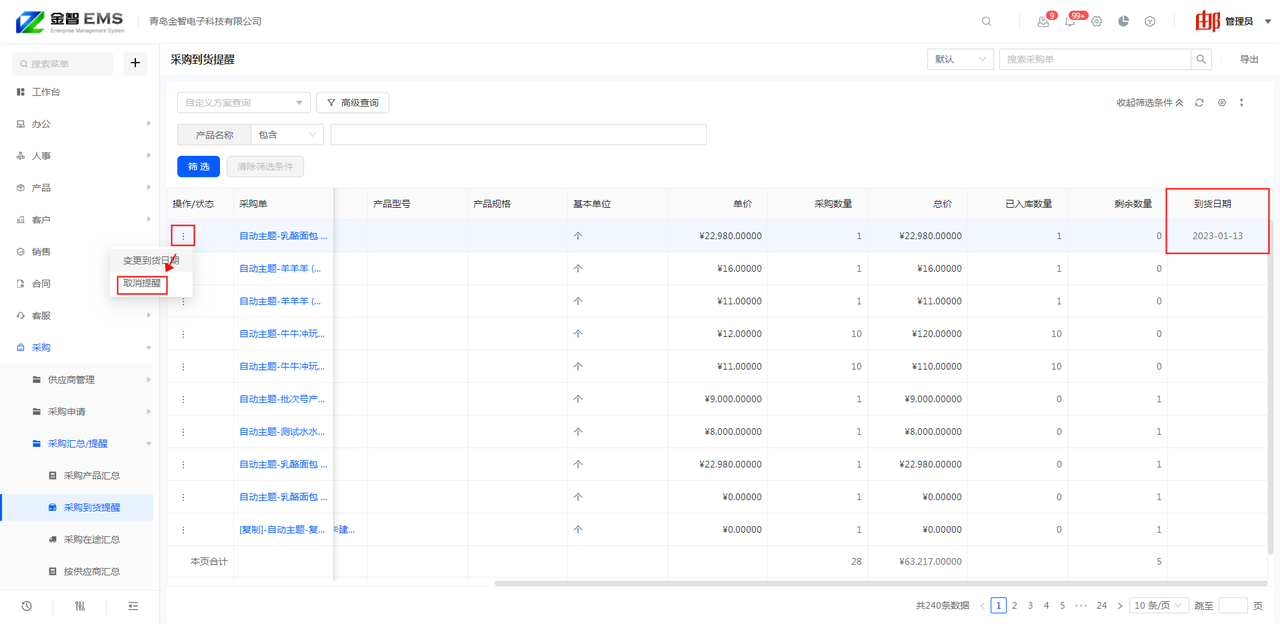The height and width of the screenshot is (624, 1280).
Task: Open the 默认 dropdown in the header
Action: tap(960, 59)
